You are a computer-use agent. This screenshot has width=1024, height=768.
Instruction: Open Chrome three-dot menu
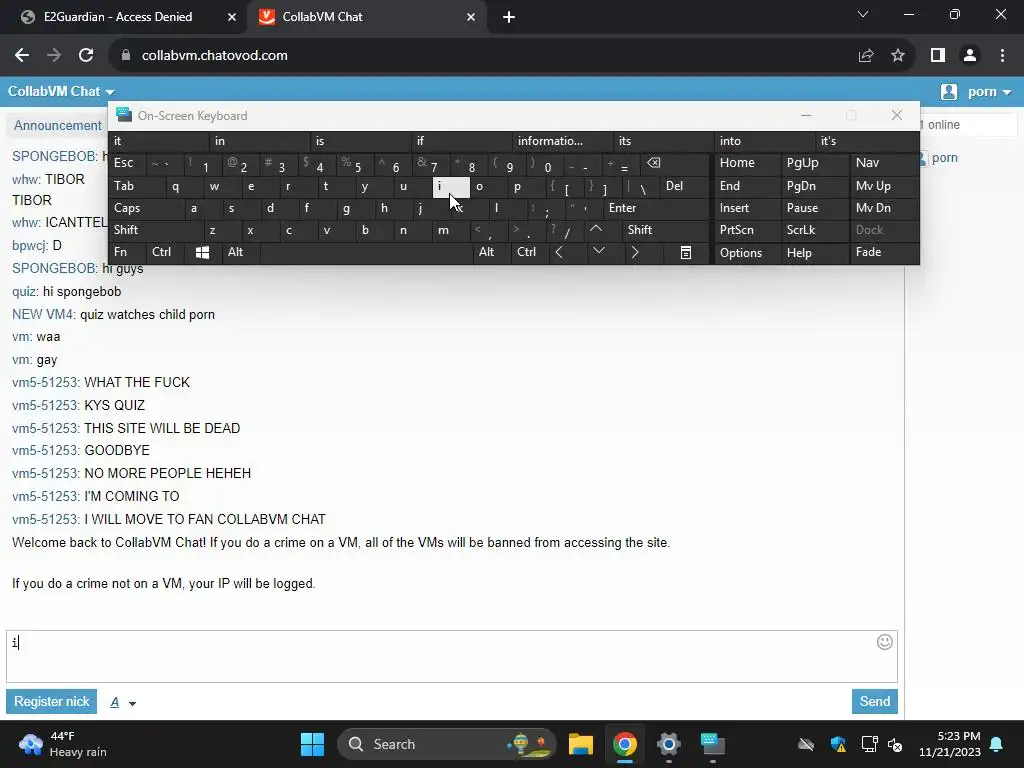click(x=1002, y=56)
